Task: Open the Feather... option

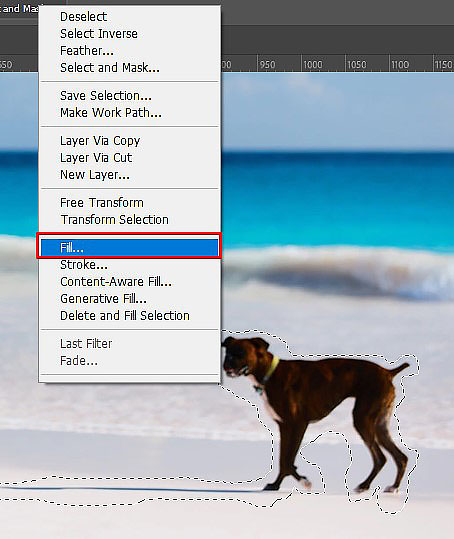Action: tap(129, 51)
